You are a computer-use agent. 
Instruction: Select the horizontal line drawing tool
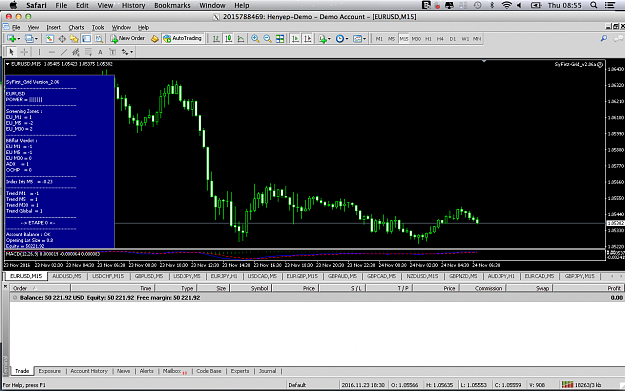tap(51, 52)
